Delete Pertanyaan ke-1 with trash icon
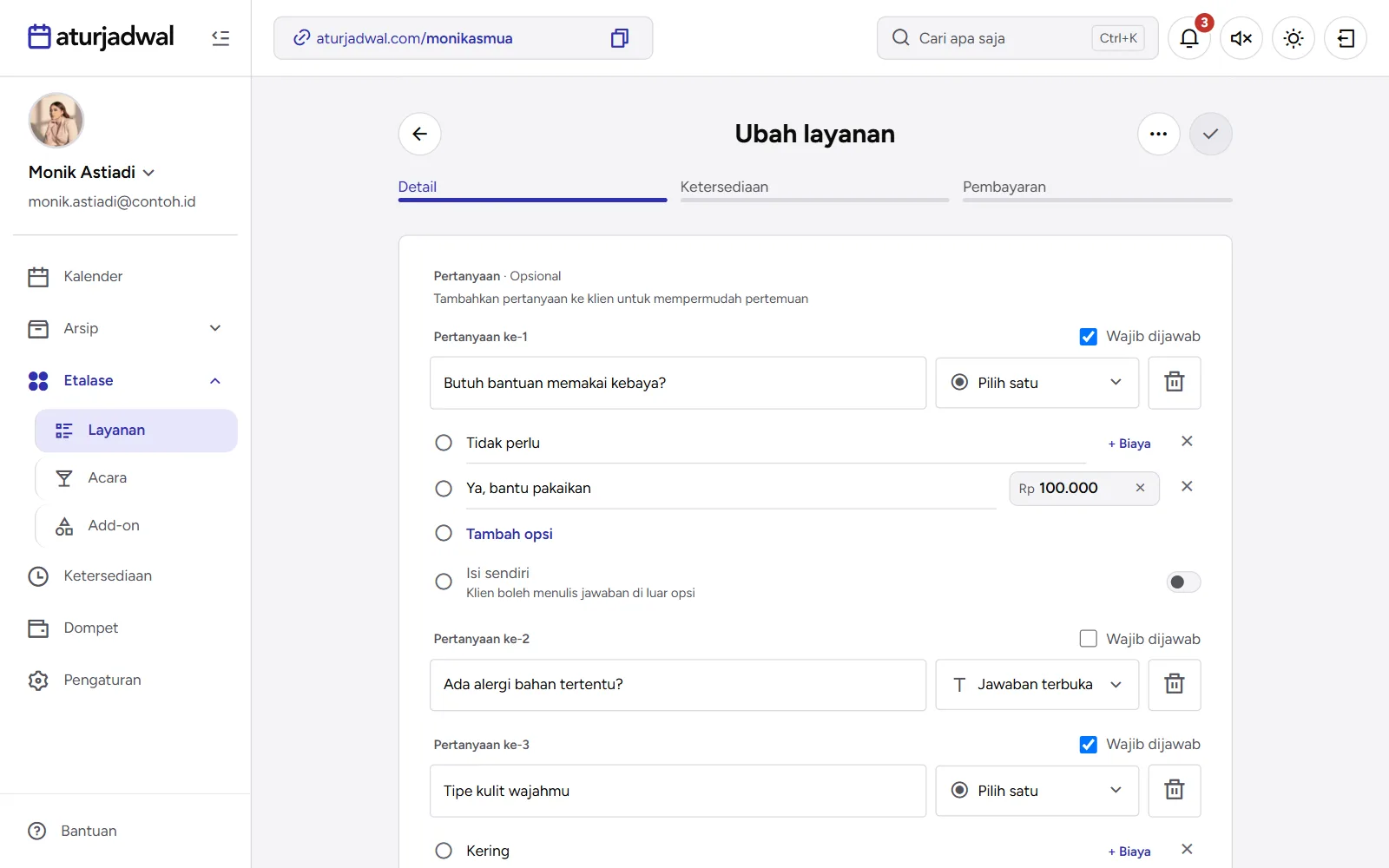 point(1175,383)
